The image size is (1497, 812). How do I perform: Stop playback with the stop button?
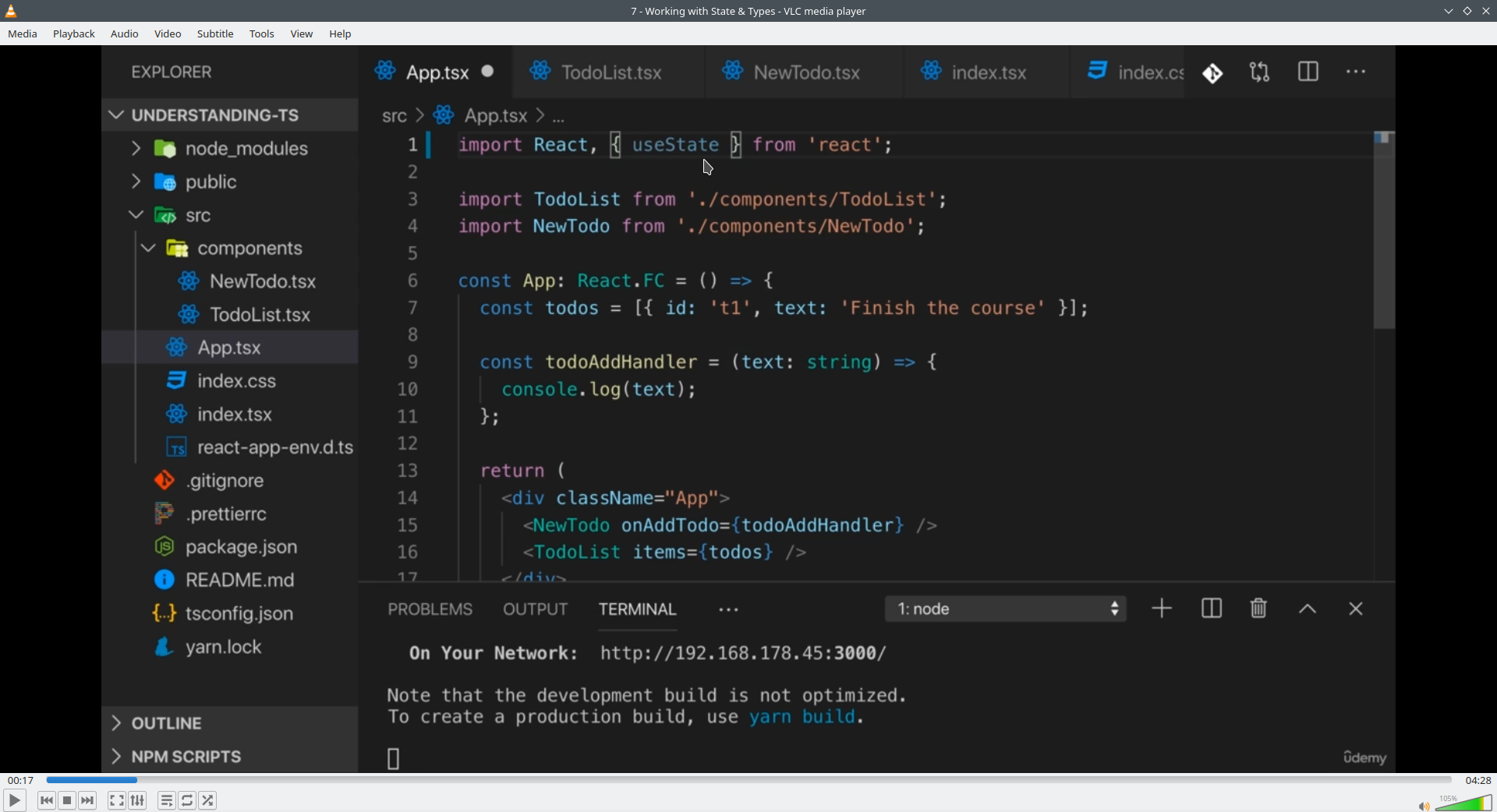67,800
